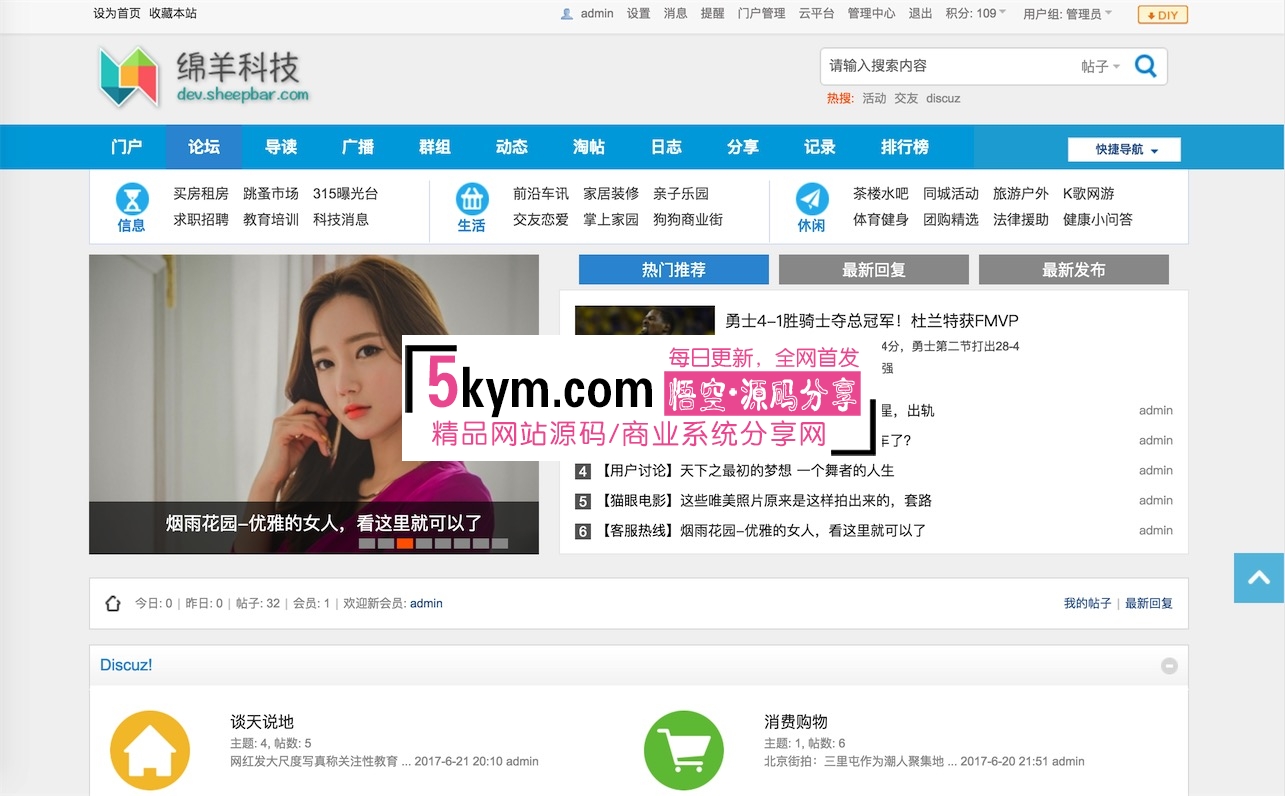The width and height of the screenshot is (1285, 796).
Task: Click hot search term discuz
Action: [x=943, y=98]
